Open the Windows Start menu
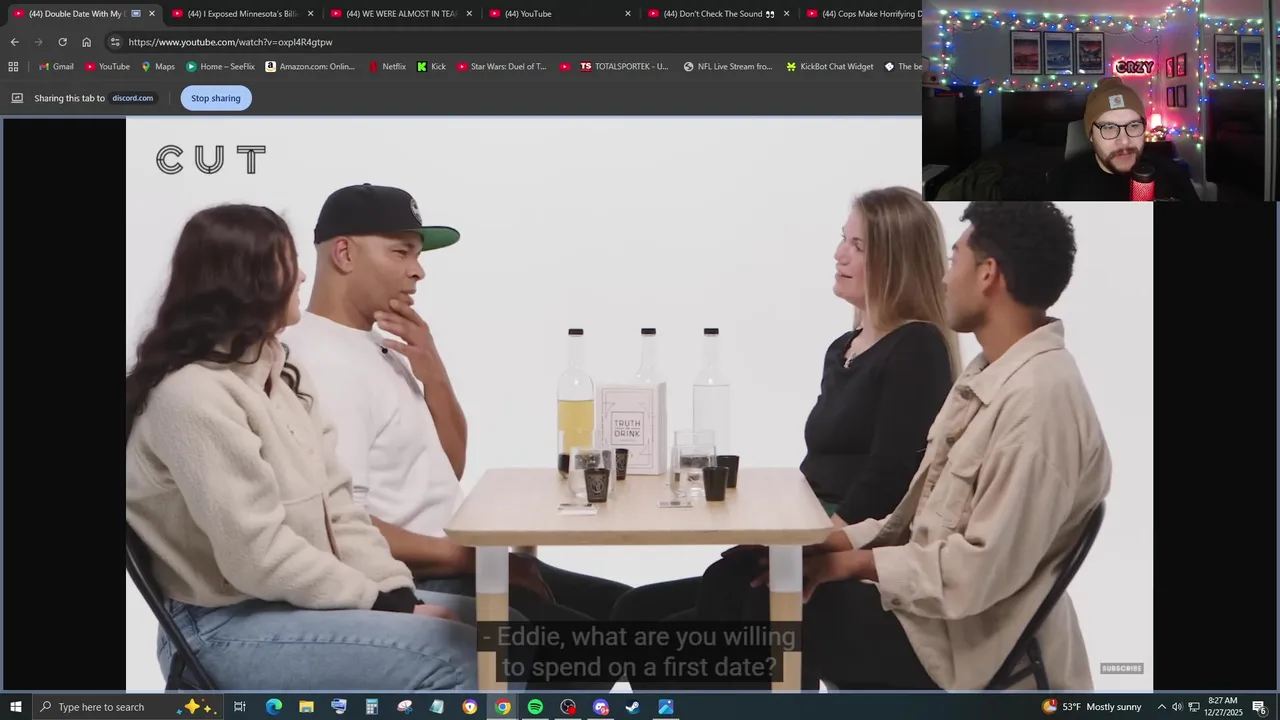This screenshot has height=720, width=1280. click(16, 707)
